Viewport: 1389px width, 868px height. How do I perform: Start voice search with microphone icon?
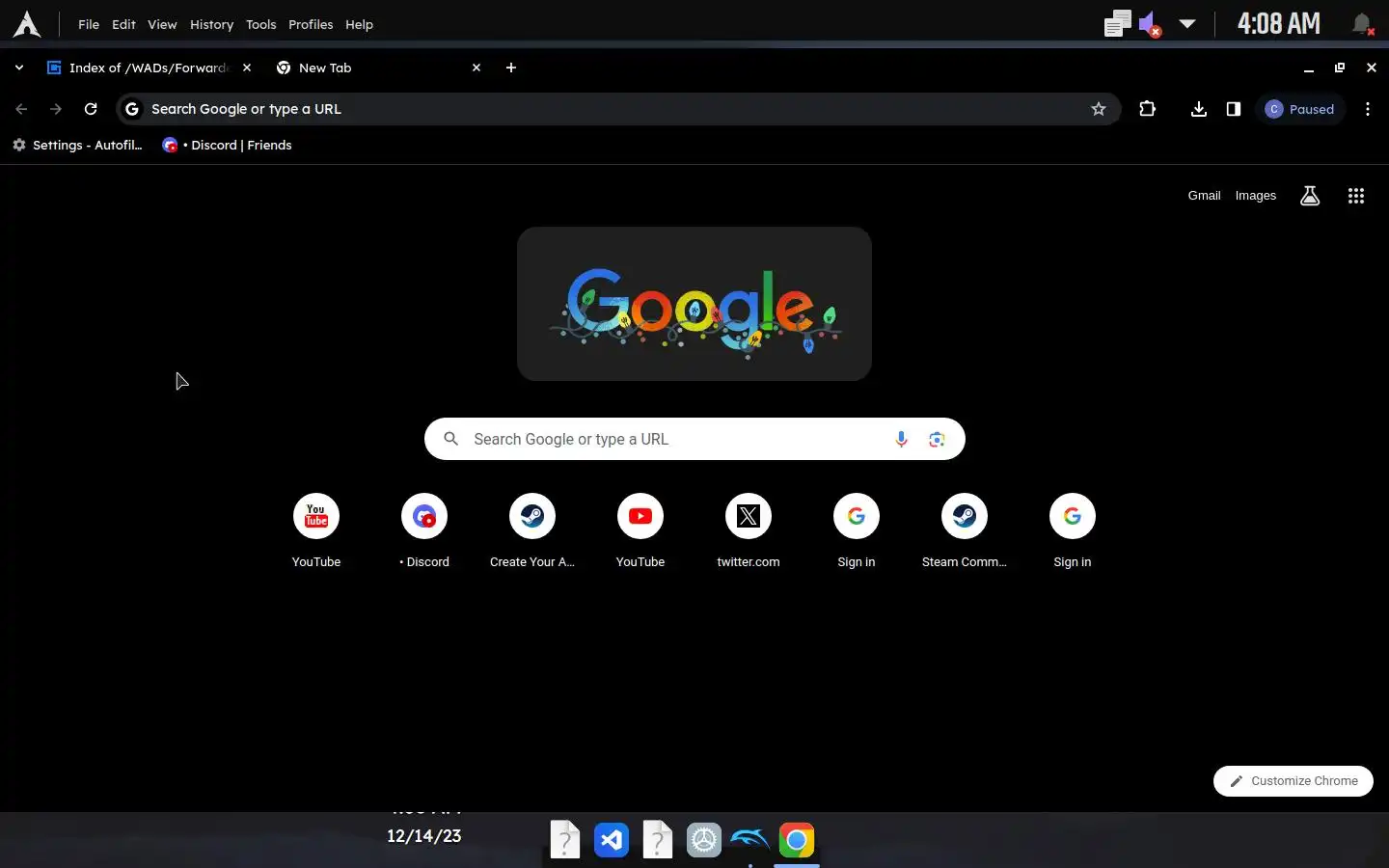point(901,439)
